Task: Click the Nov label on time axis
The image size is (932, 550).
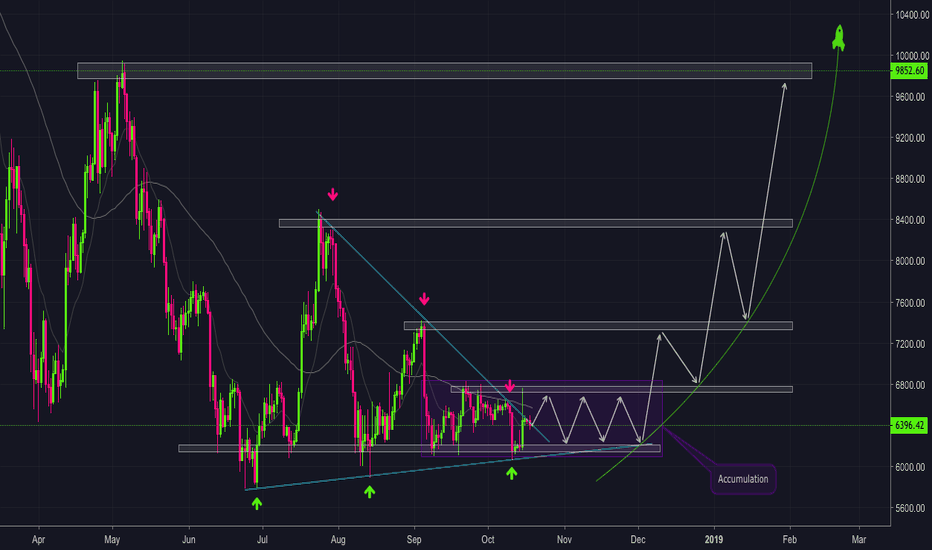Action: (564, 539)
